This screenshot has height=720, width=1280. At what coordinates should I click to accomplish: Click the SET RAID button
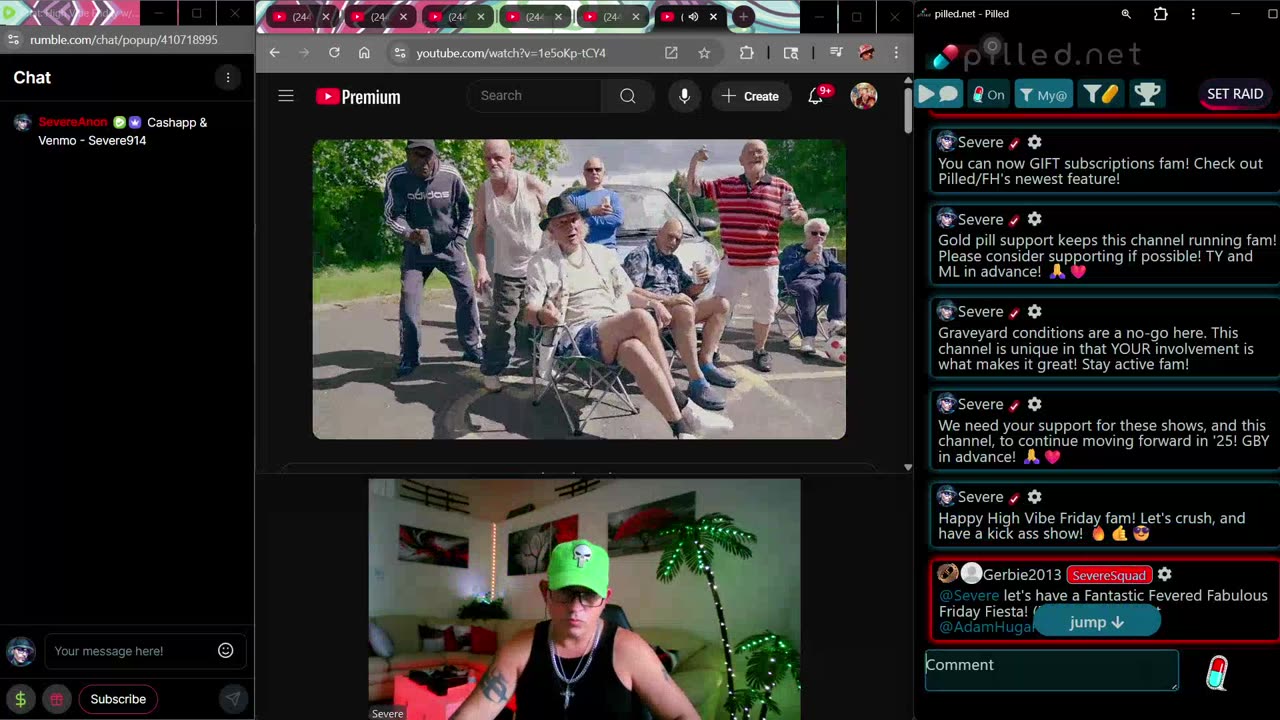pyautogui.click(x=1235, y=94)
